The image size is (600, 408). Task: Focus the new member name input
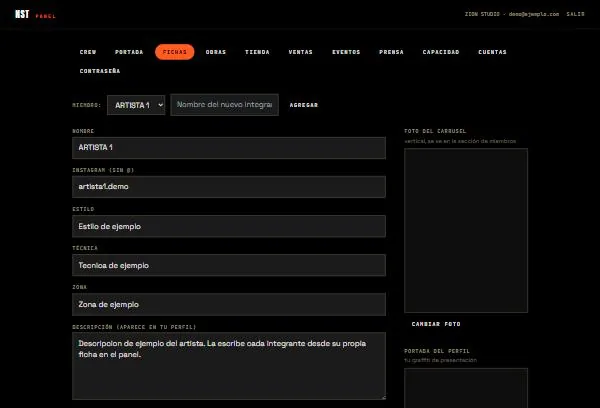tap(225, 104)
